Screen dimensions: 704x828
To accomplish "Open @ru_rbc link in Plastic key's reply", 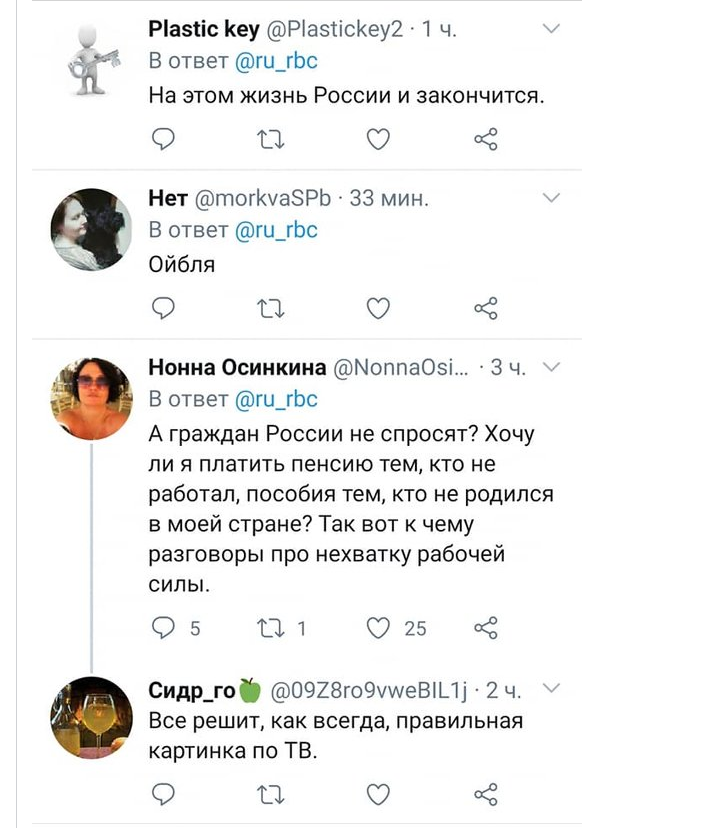I will tap(276, 61).
